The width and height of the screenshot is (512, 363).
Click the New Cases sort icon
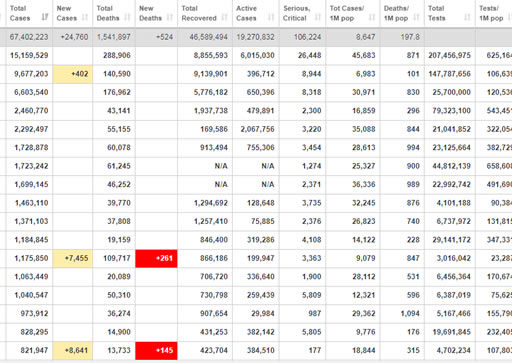coord(85,17)
